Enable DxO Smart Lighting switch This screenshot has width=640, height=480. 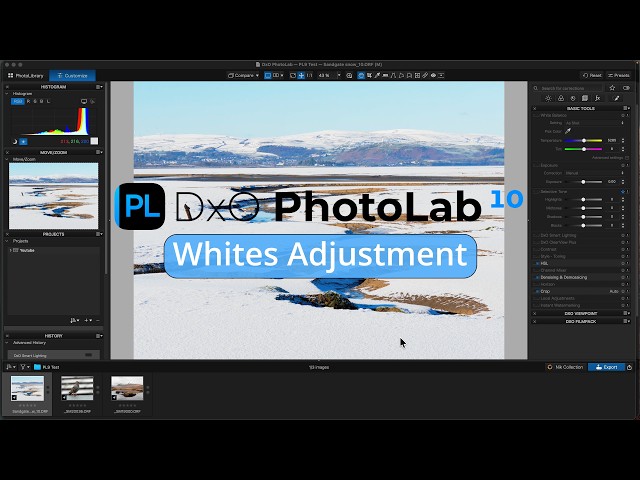click(x=538, y=236)
